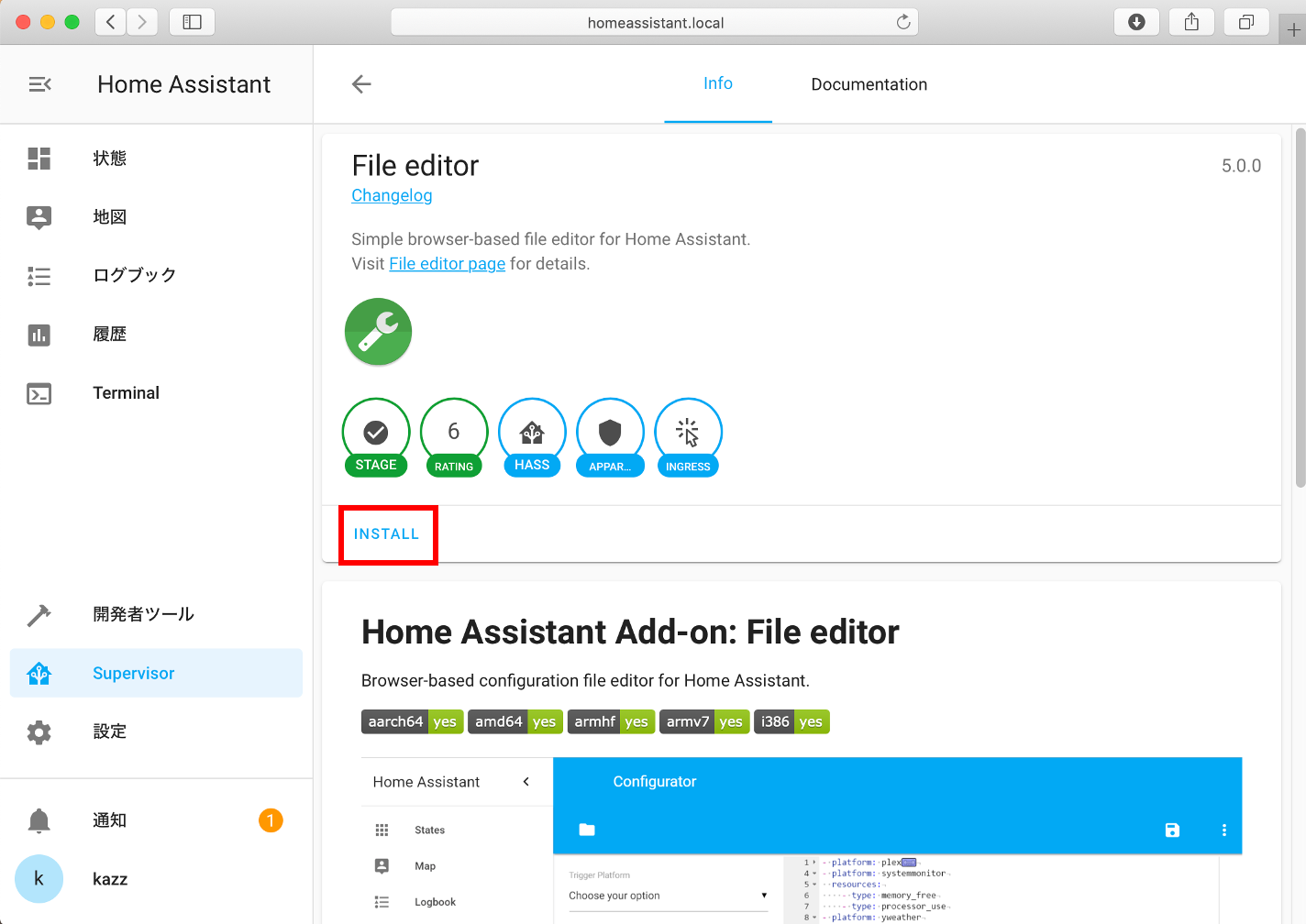Select the Supervisor house icon
The width and height of the screenshot is (1306, 924).
tap(39, 674)
